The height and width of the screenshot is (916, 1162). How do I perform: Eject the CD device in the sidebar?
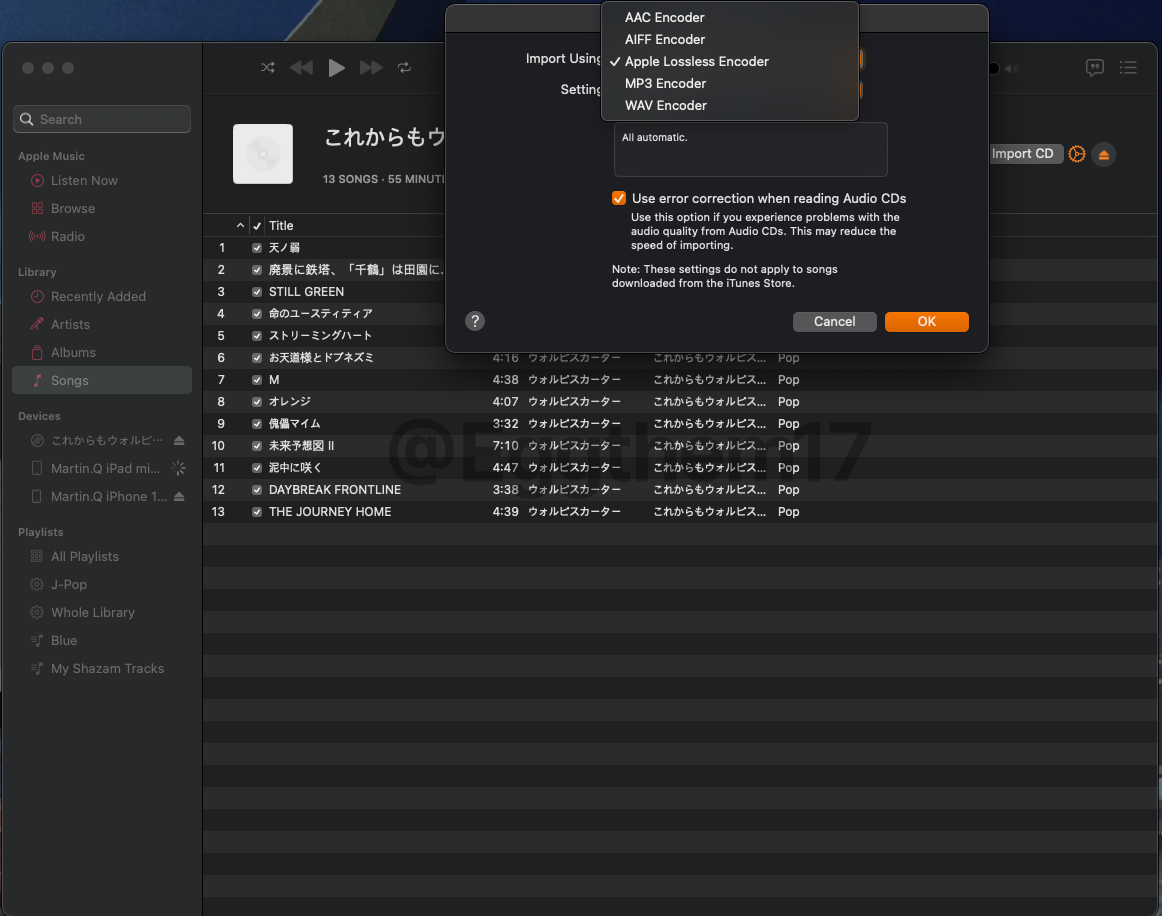point(179,440)
